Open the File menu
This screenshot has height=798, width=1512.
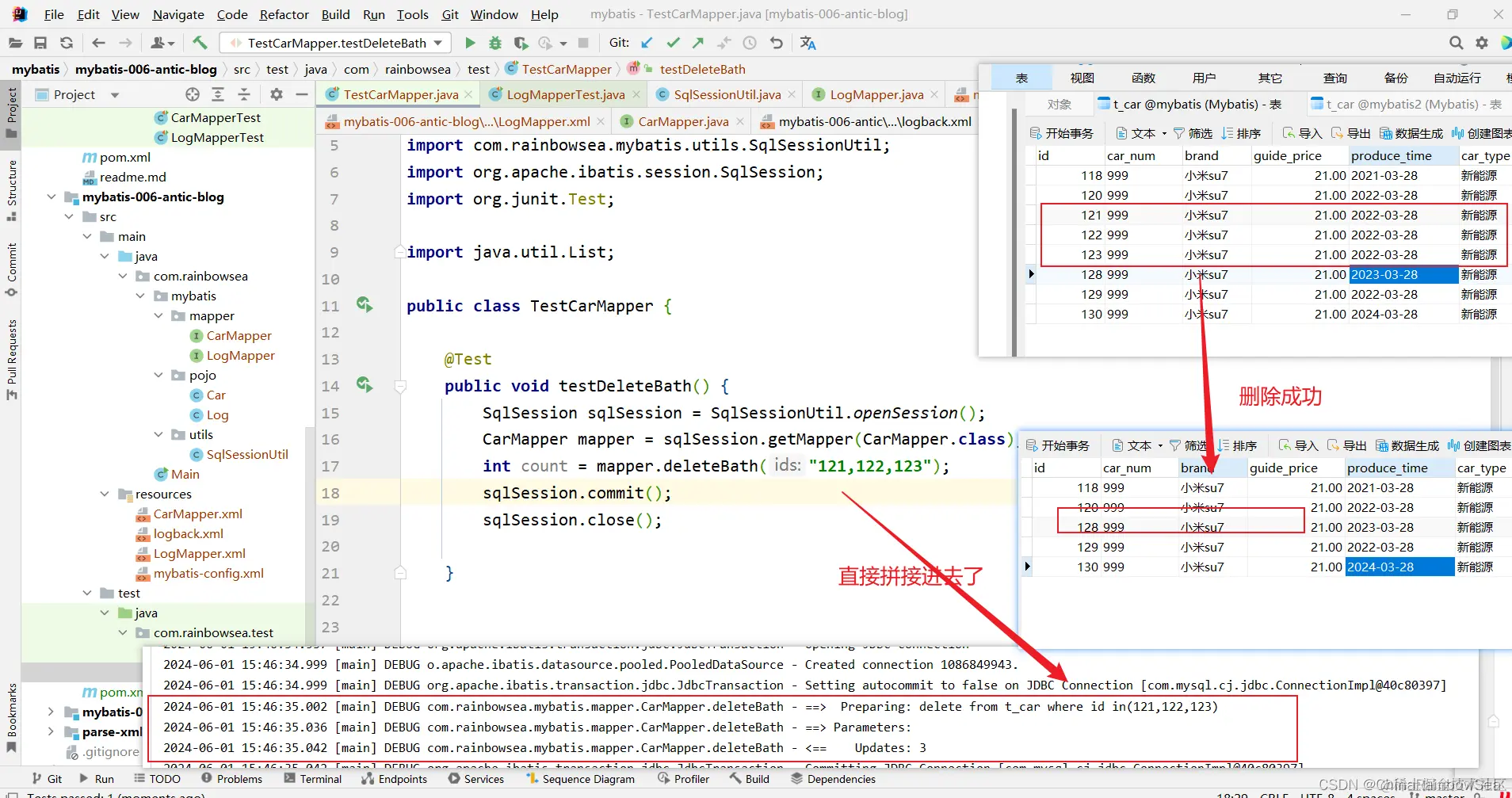tap(55, 14)
